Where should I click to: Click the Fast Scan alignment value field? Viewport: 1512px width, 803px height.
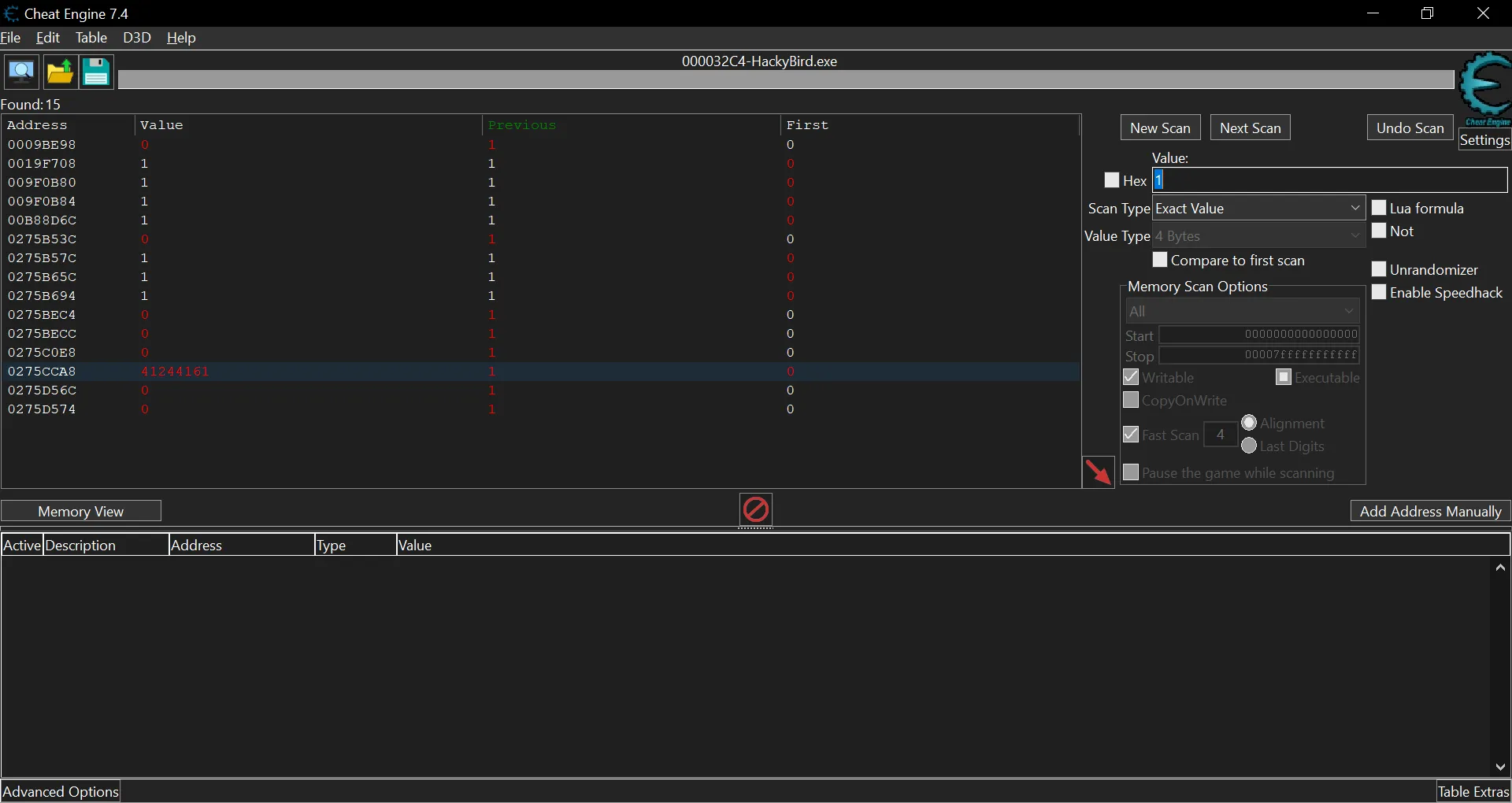pyautogui.click(x=1220, y=435)
